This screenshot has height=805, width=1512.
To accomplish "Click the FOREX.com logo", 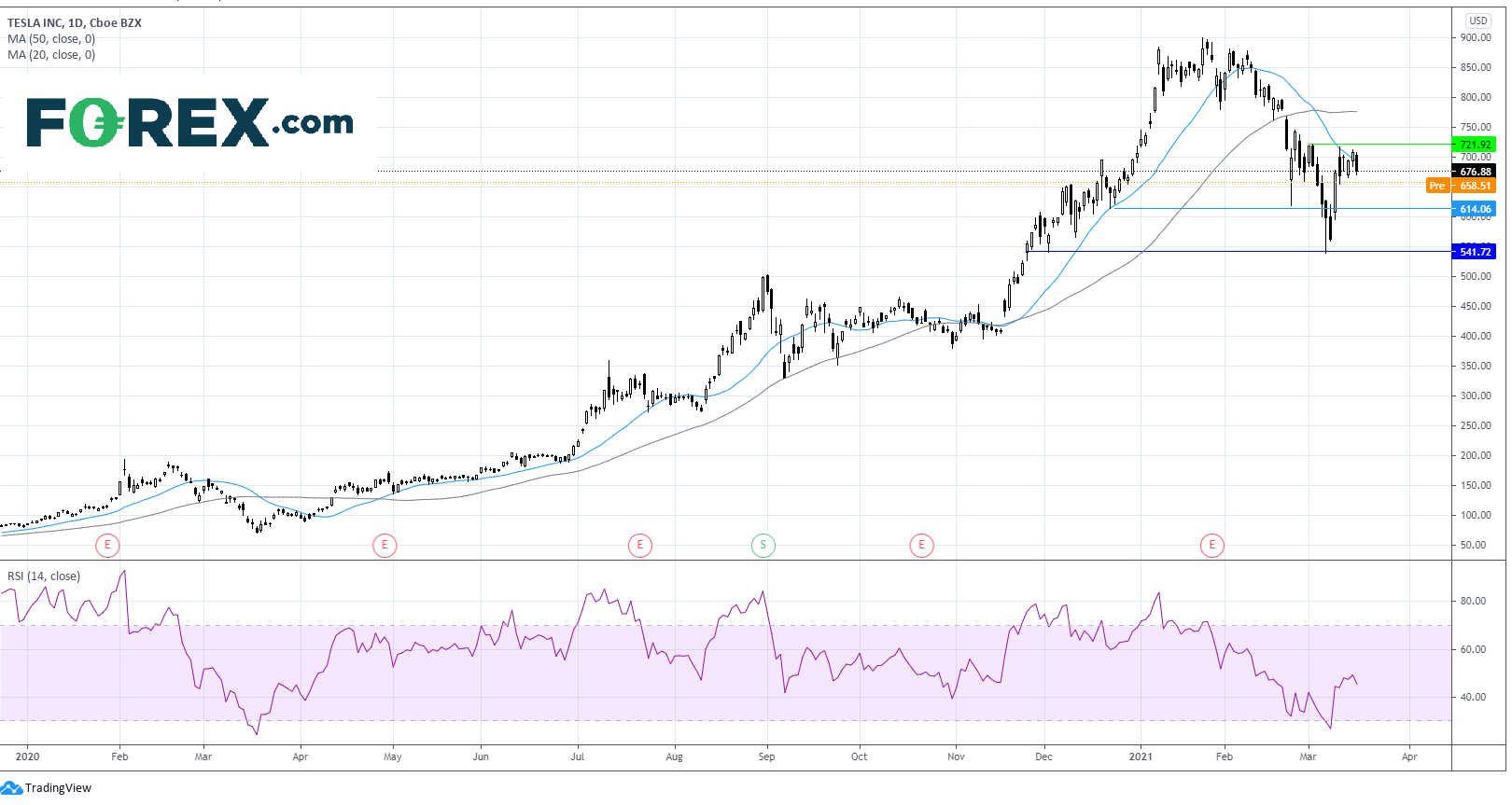I will tap(190, 122).
